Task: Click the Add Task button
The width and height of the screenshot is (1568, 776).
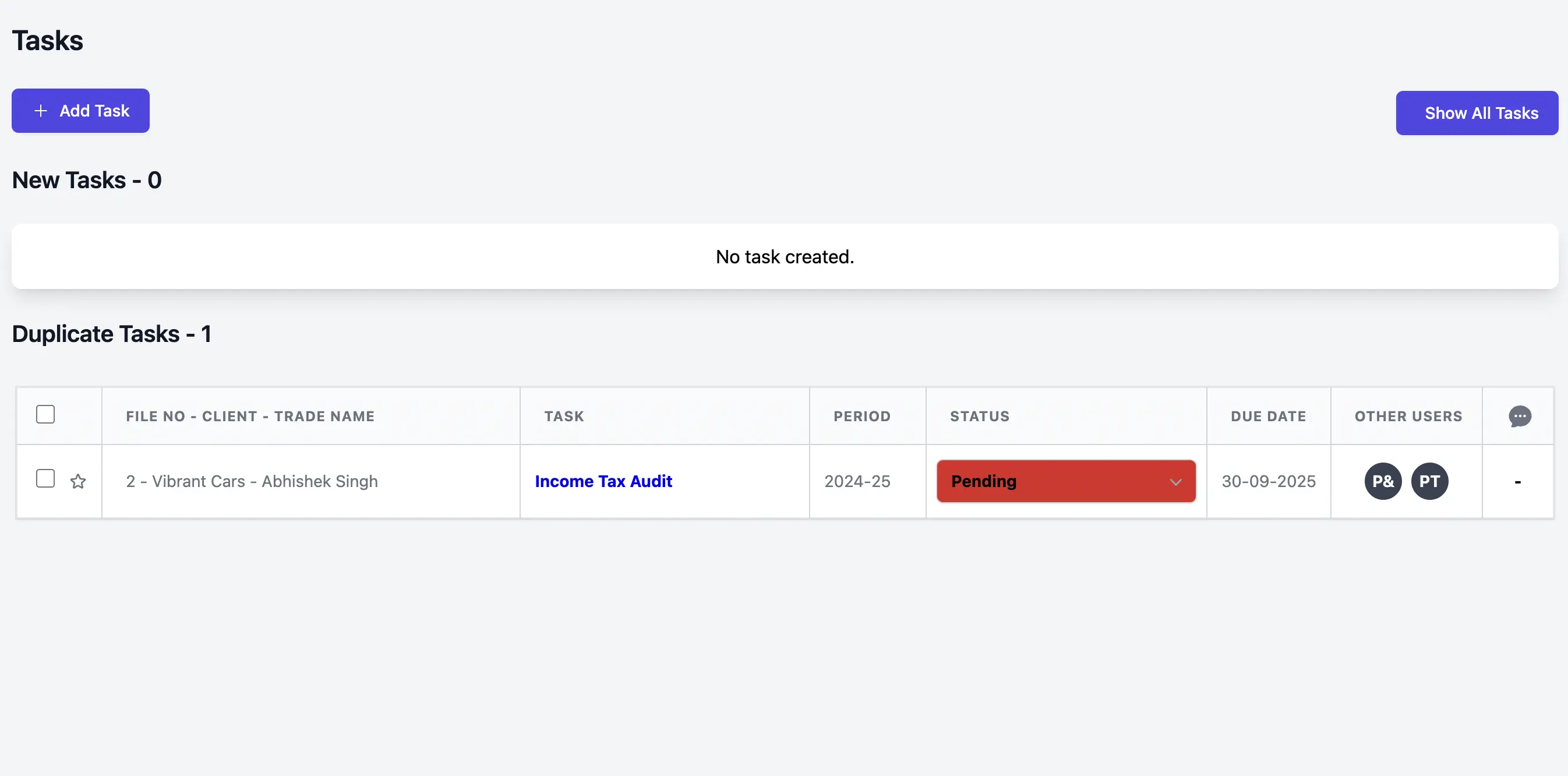Action: (80, 111)
